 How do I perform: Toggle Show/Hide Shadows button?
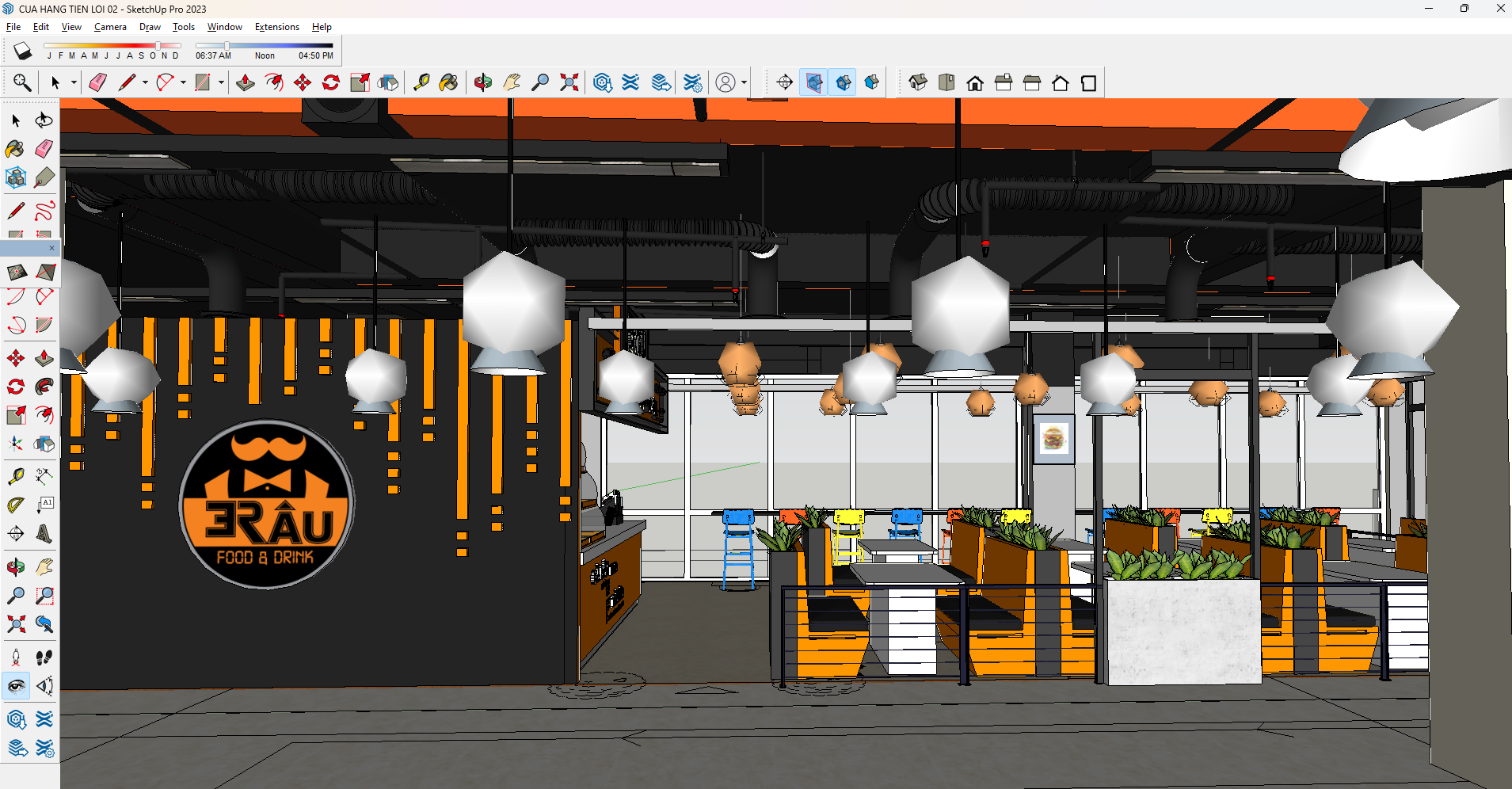tap(22, 51)
